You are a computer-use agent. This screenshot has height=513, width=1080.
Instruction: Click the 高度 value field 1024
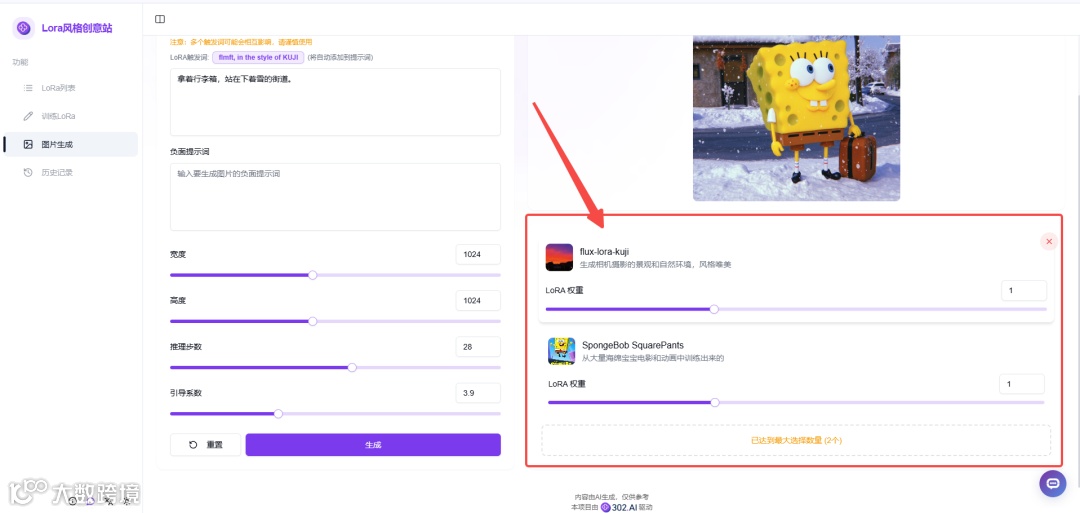(x=478, y=301)
